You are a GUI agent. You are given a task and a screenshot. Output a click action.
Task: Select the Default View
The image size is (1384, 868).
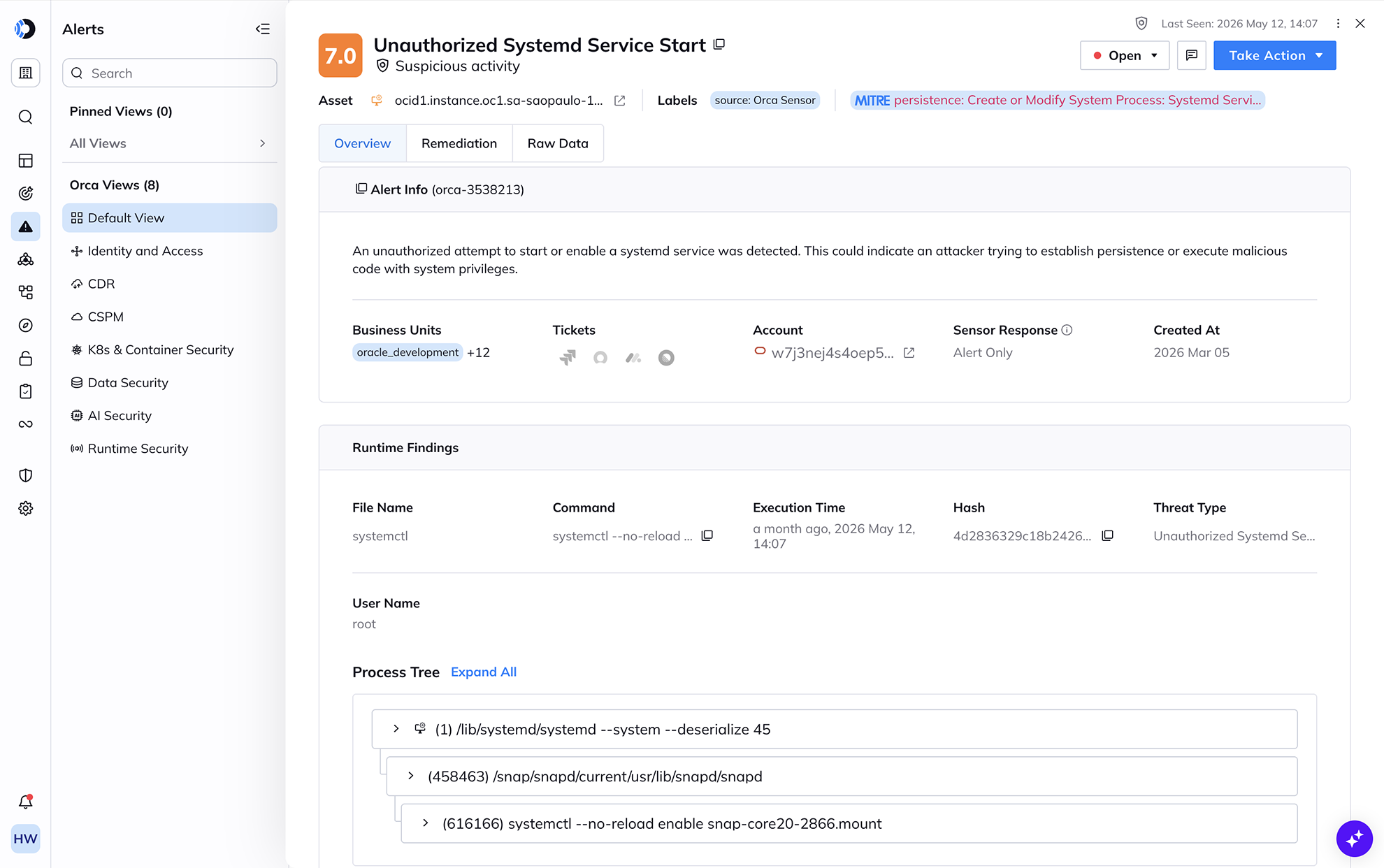pos(170,218)
